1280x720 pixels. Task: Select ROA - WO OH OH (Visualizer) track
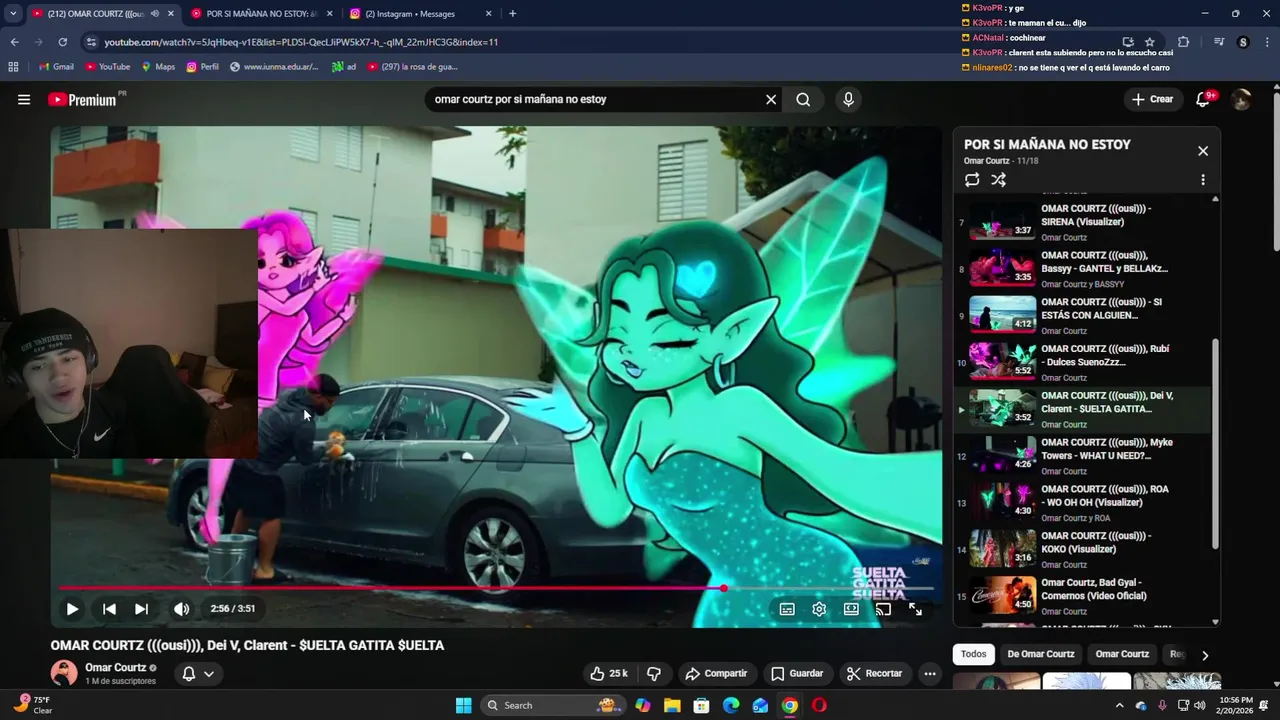click(1083, 503)
